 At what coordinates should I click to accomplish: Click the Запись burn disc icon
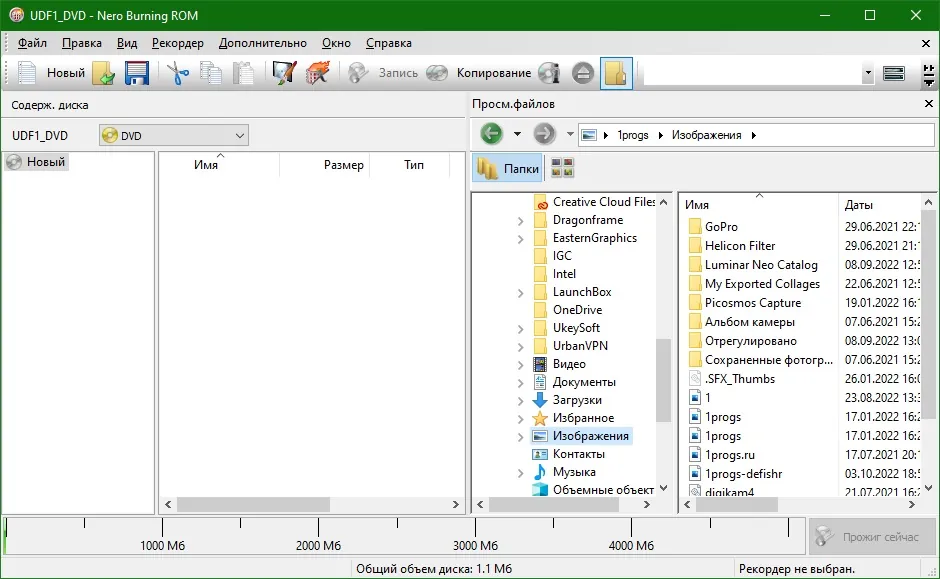358,73
